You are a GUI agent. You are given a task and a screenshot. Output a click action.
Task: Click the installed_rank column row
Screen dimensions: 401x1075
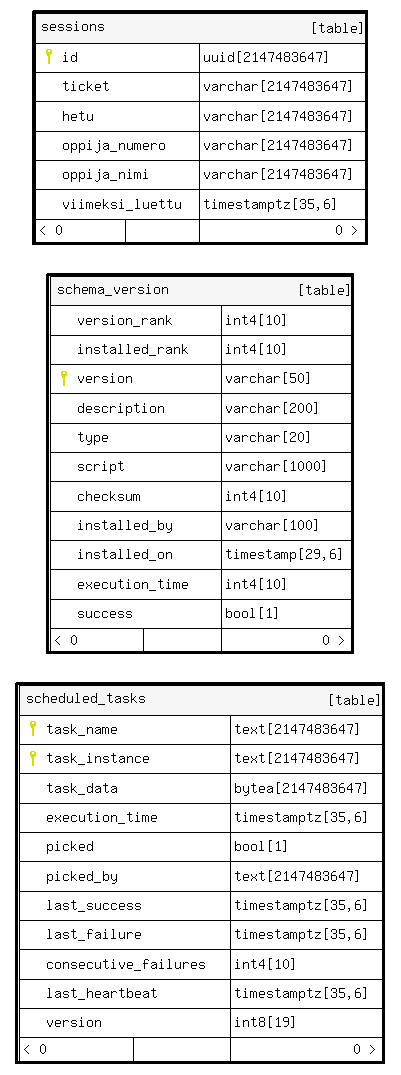point(201,350)
